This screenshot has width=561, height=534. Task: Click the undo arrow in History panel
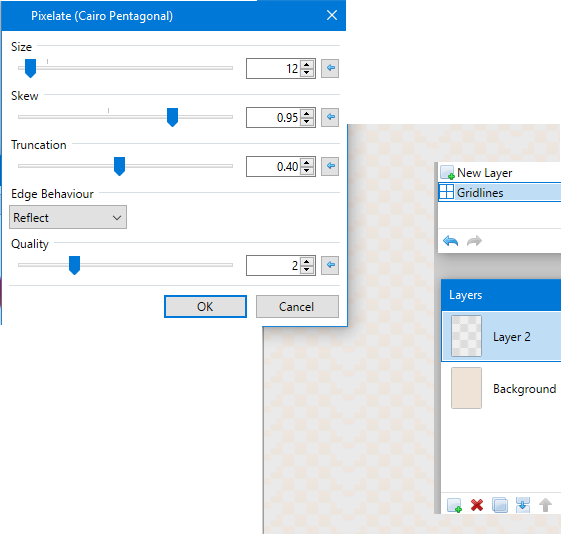450,241
